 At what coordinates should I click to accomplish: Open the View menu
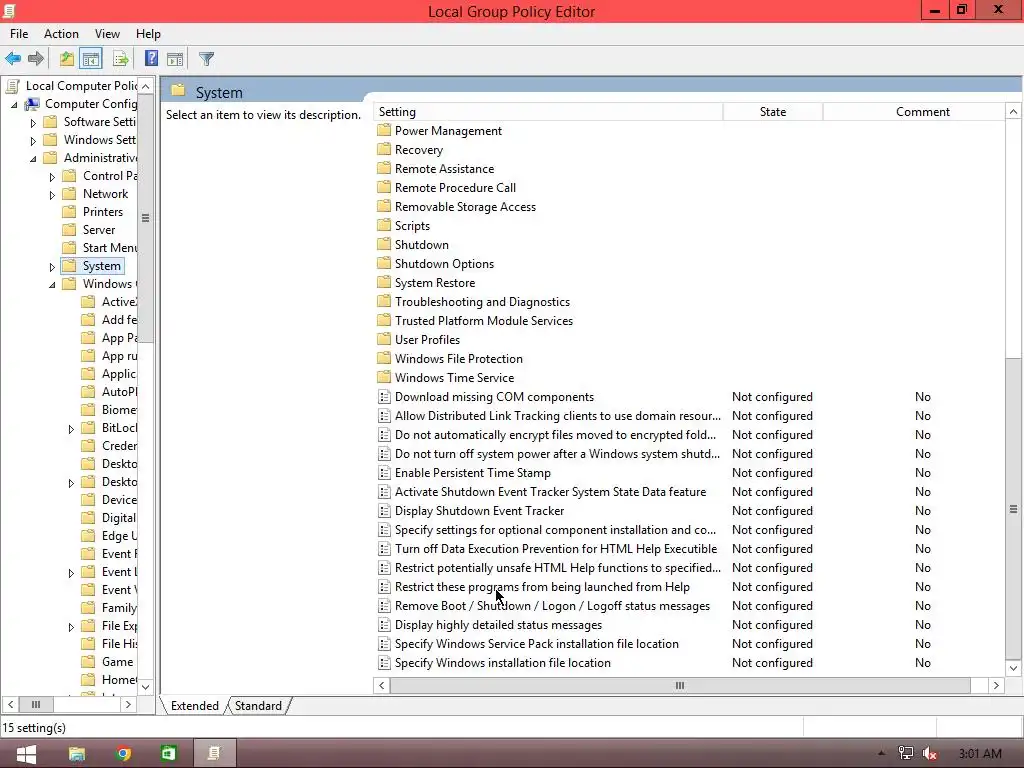[107, 34]
